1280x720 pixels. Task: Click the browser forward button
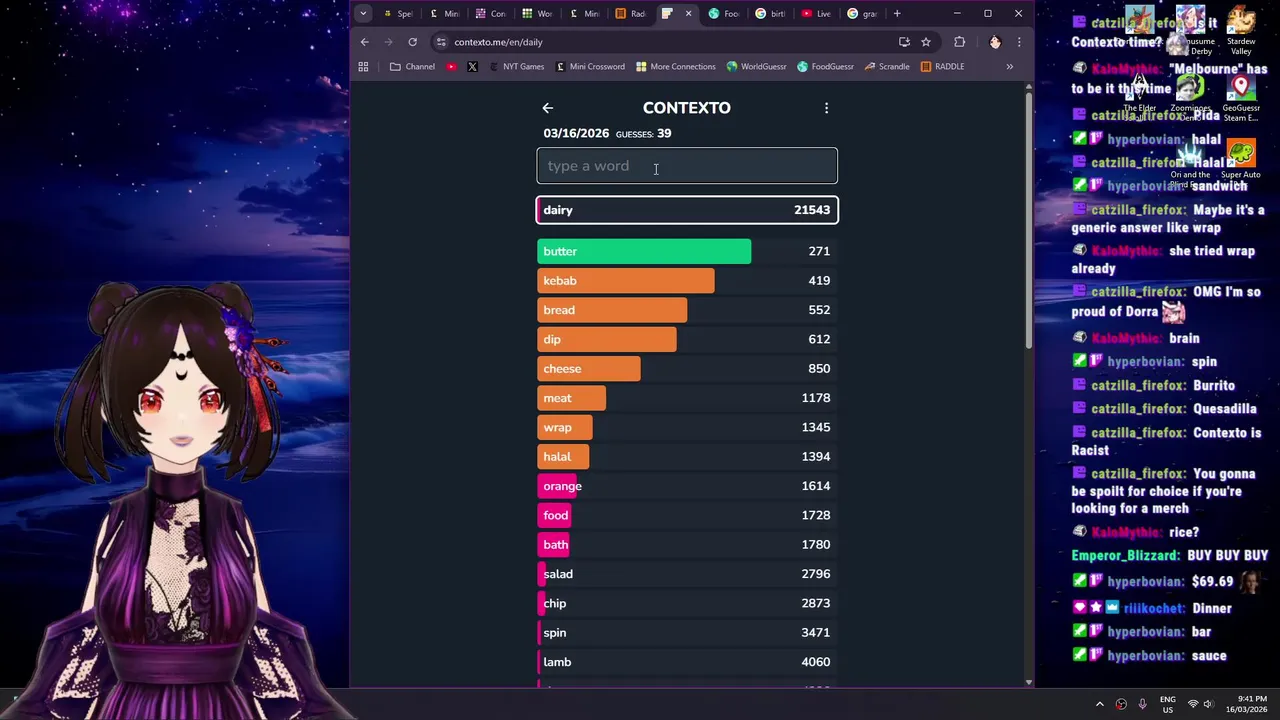point(389,42)
